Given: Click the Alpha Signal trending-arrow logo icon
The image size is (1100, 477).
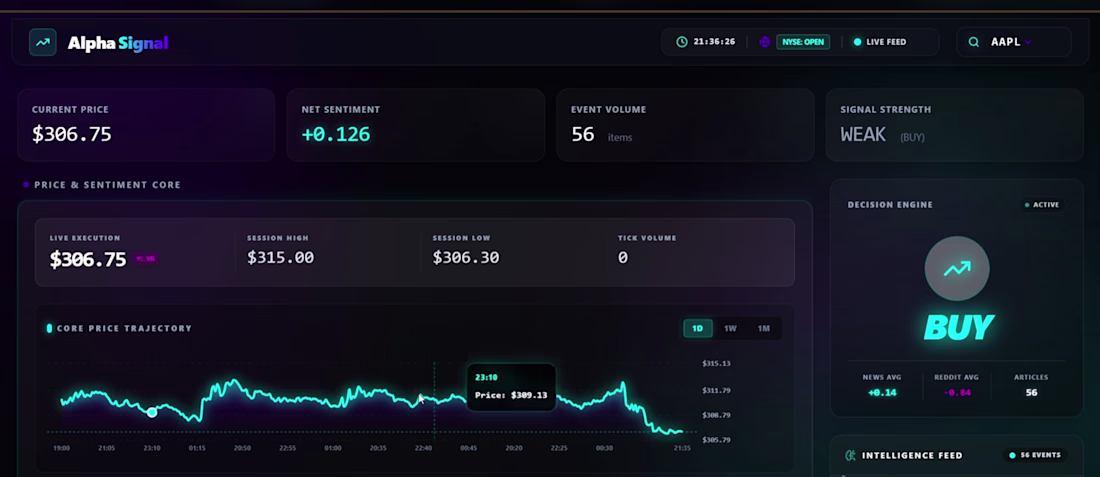Looking at the screenshot, I should tap(43, 42).
